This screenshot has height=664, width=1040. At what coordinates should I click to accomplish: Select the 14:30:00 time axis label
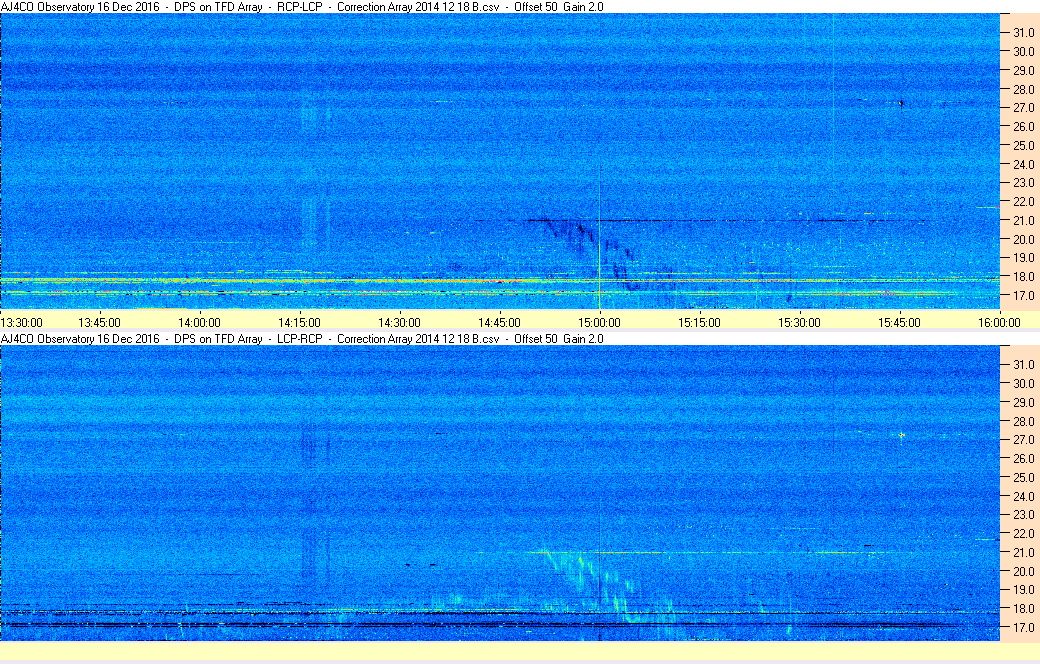click(399, 322)
